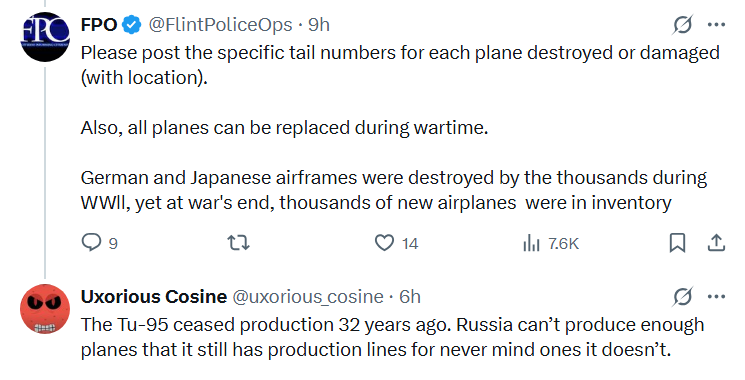Image resolution: width=745 pixels, height=380 pixels.
Task: Bookmark the FPO tweet
Action: pos(677,243)
